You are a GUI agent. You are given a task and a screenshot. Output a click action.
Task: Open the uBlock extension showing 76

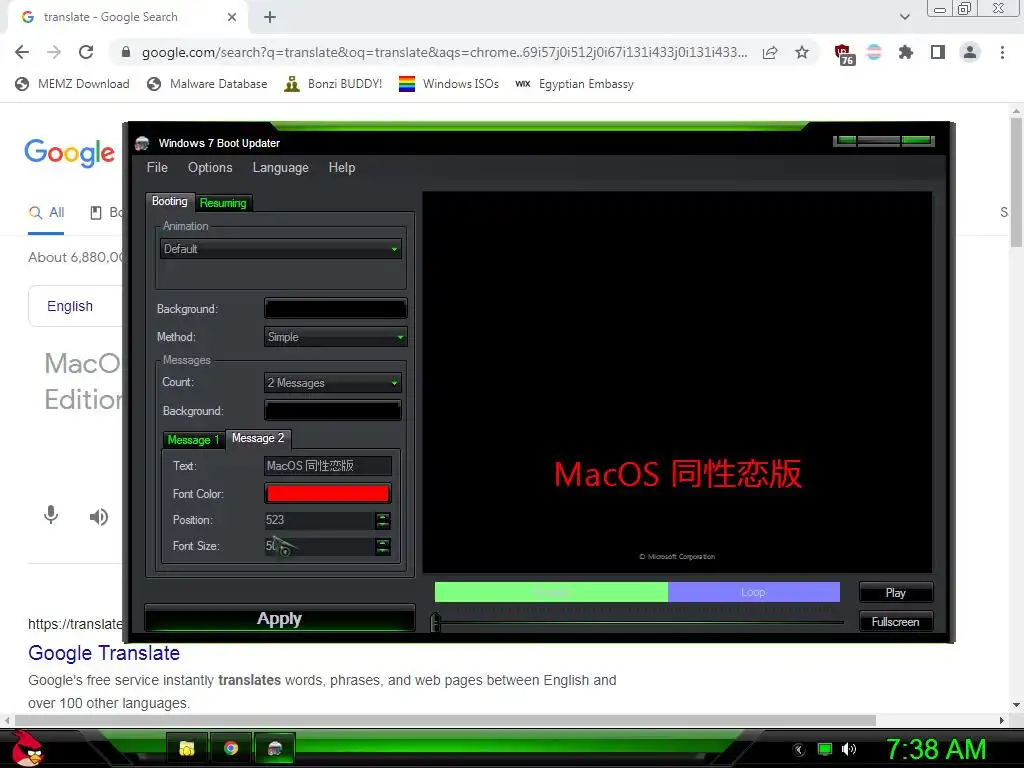(843, 54)
